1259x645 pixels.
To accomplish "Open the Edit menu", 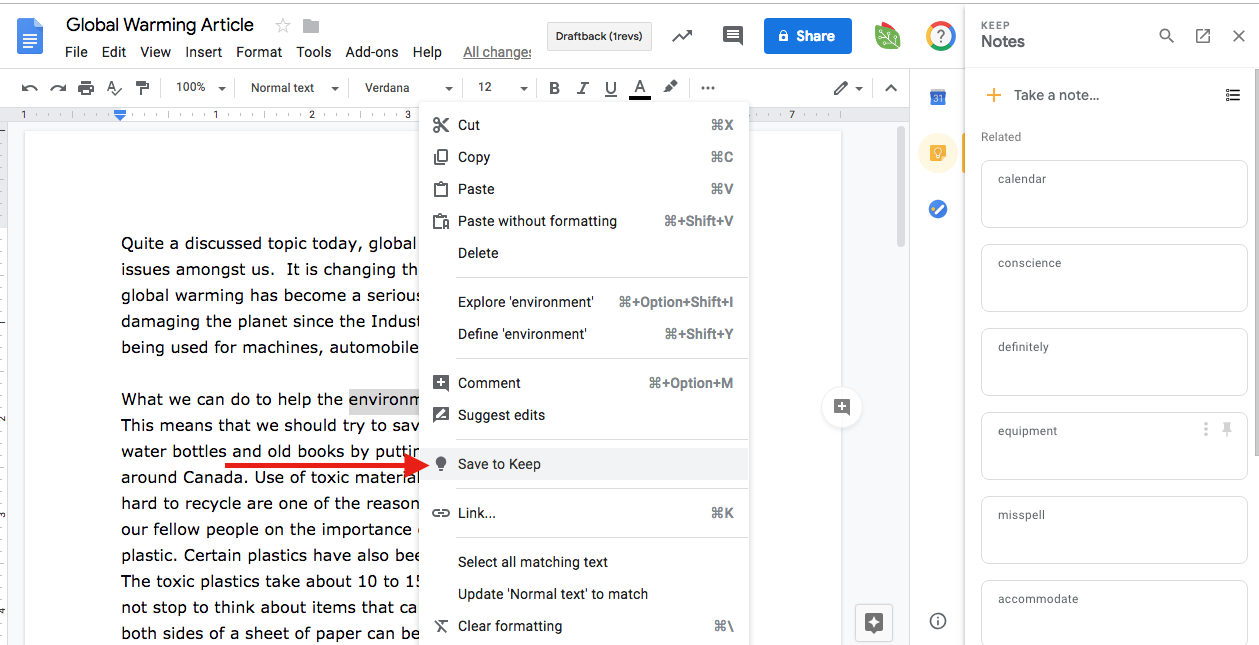I will 114,52.
